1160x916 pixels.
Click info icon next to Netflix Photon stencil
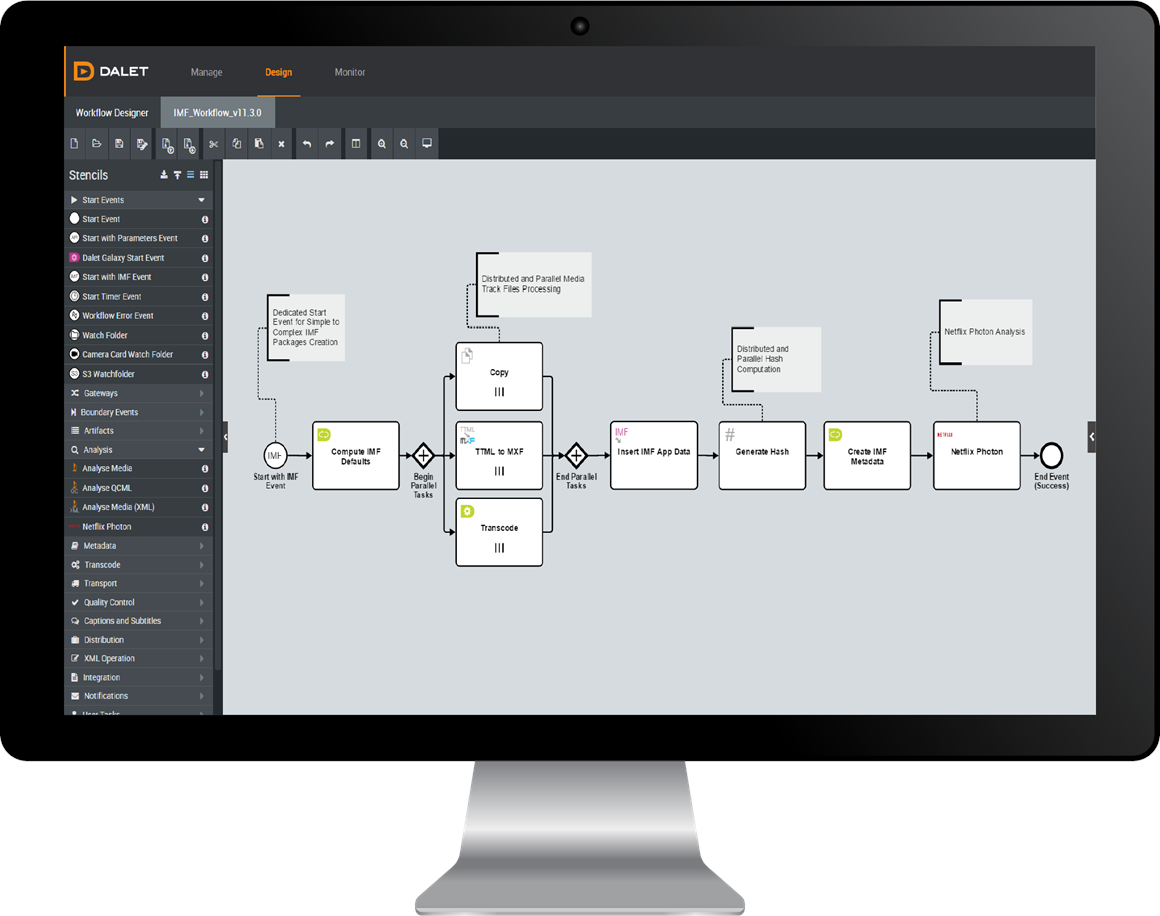point(205,527)
